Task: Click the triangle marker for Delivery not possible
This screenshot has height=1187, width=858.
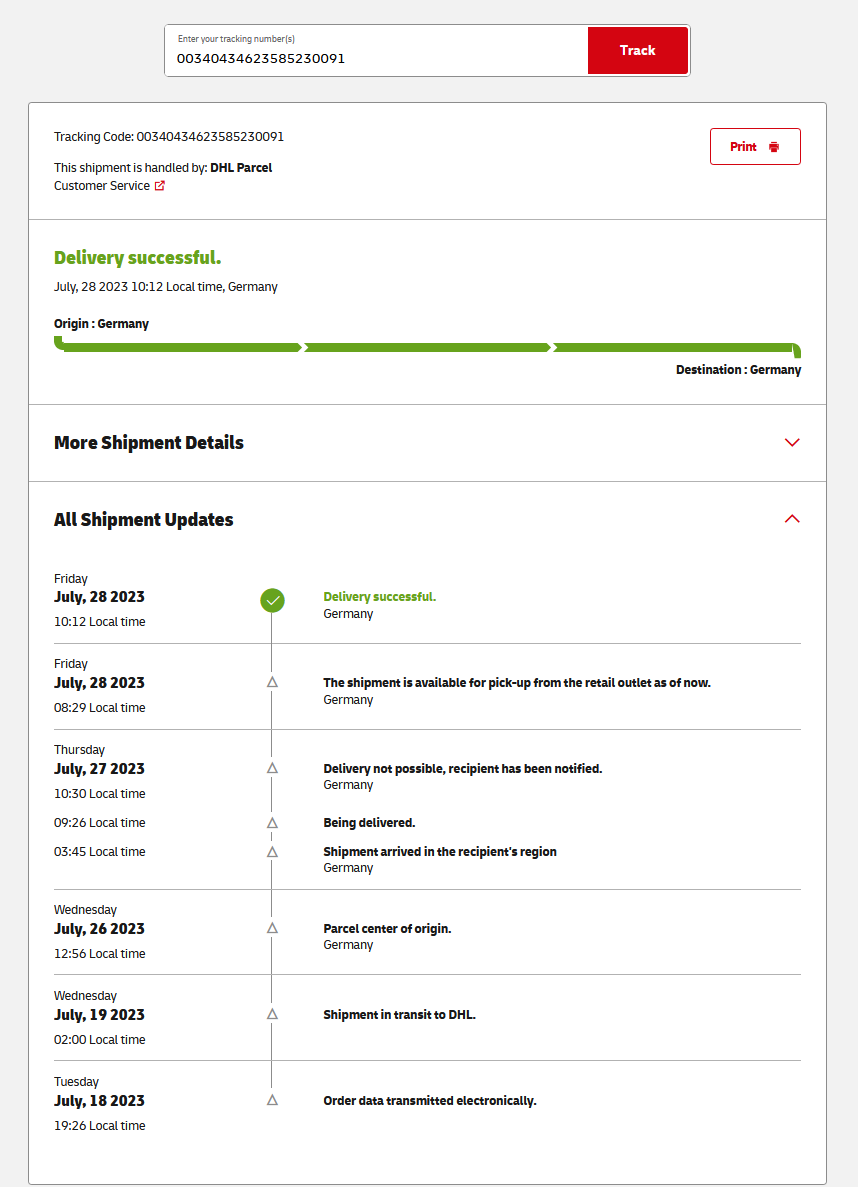Action: point(272,768)
